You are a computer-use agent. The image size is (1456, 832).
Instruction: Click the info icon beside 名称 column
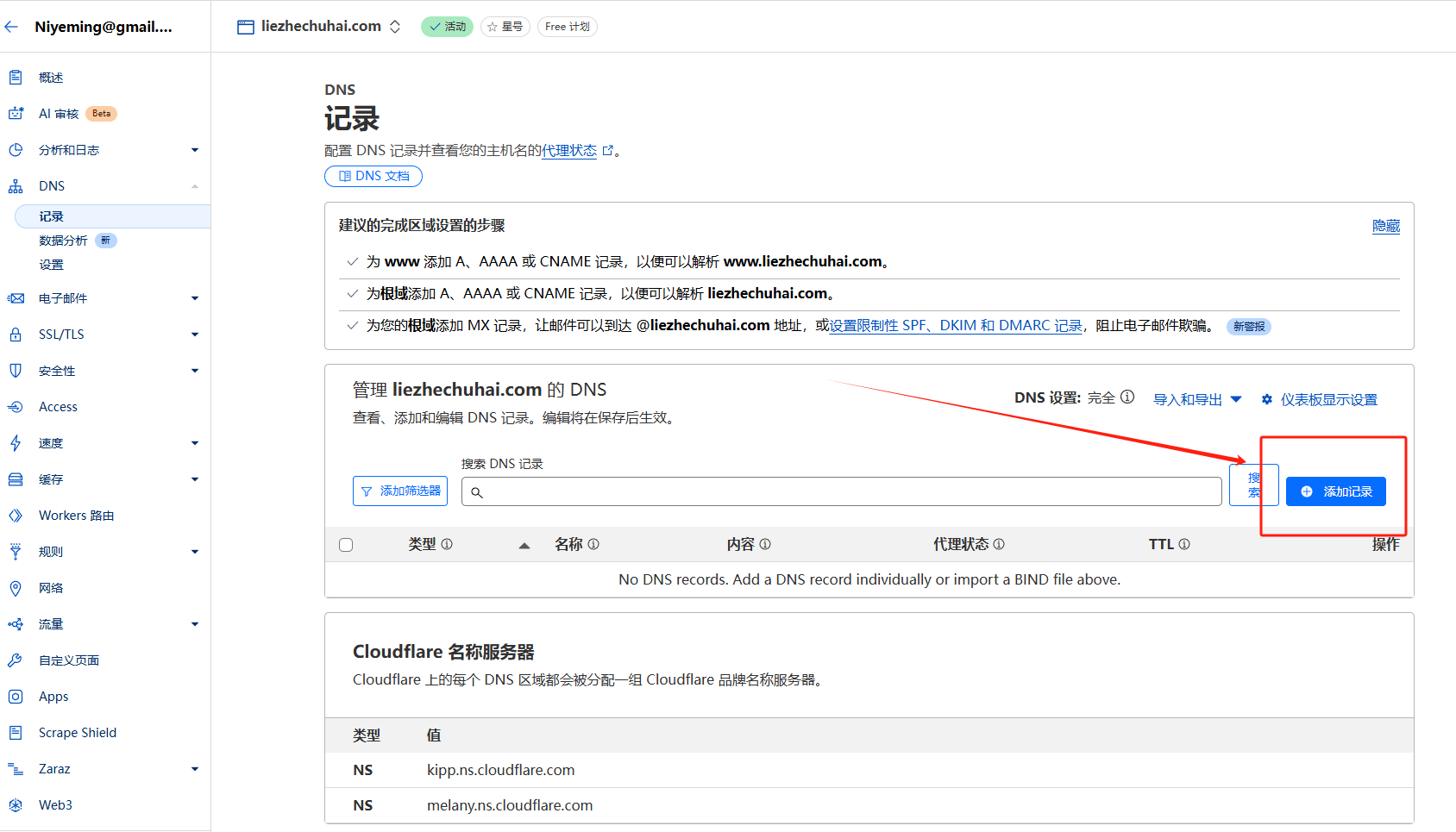[x=593, y=544]
